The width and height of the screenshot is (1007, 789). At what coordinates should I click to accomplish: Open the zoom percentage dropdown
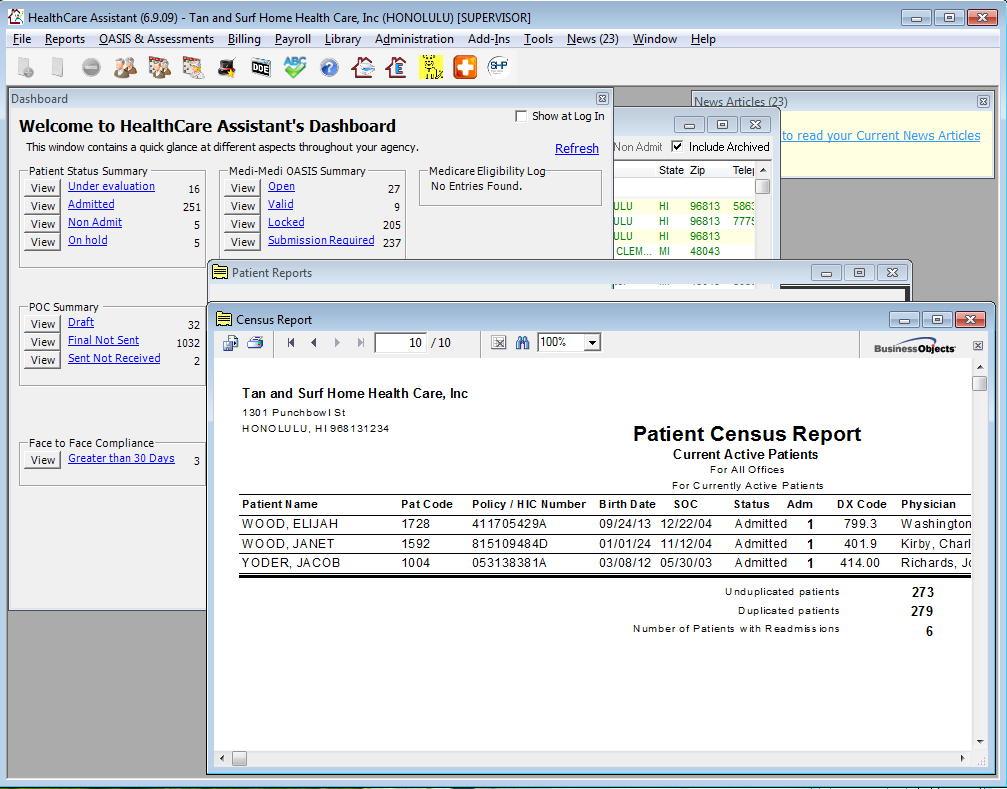tap(592, 342)
